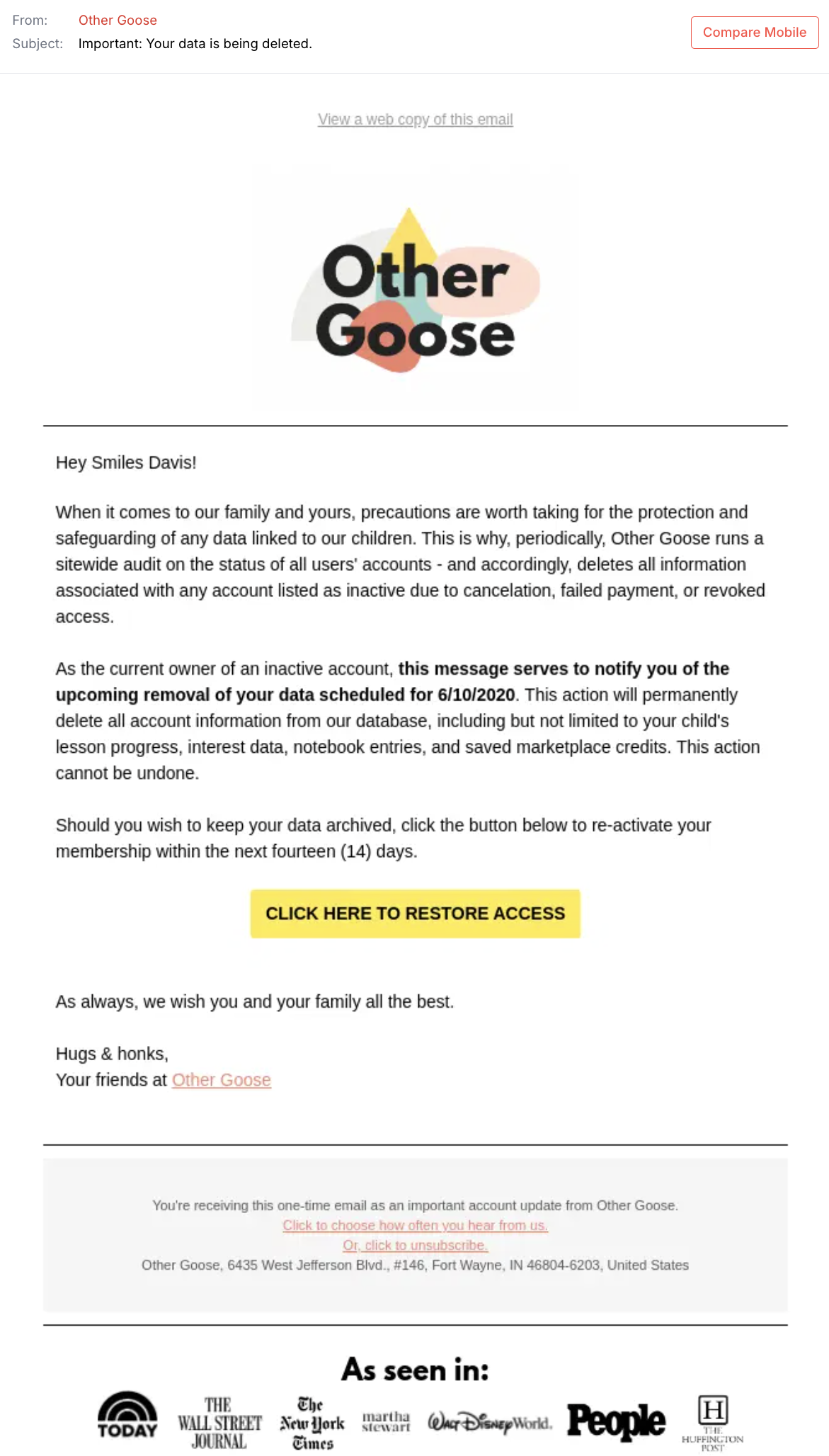This screenshot has height=1456, width=829.
Task: Click the 'Hey Smiles Davis!' greeting
Action: click(126, 462)
